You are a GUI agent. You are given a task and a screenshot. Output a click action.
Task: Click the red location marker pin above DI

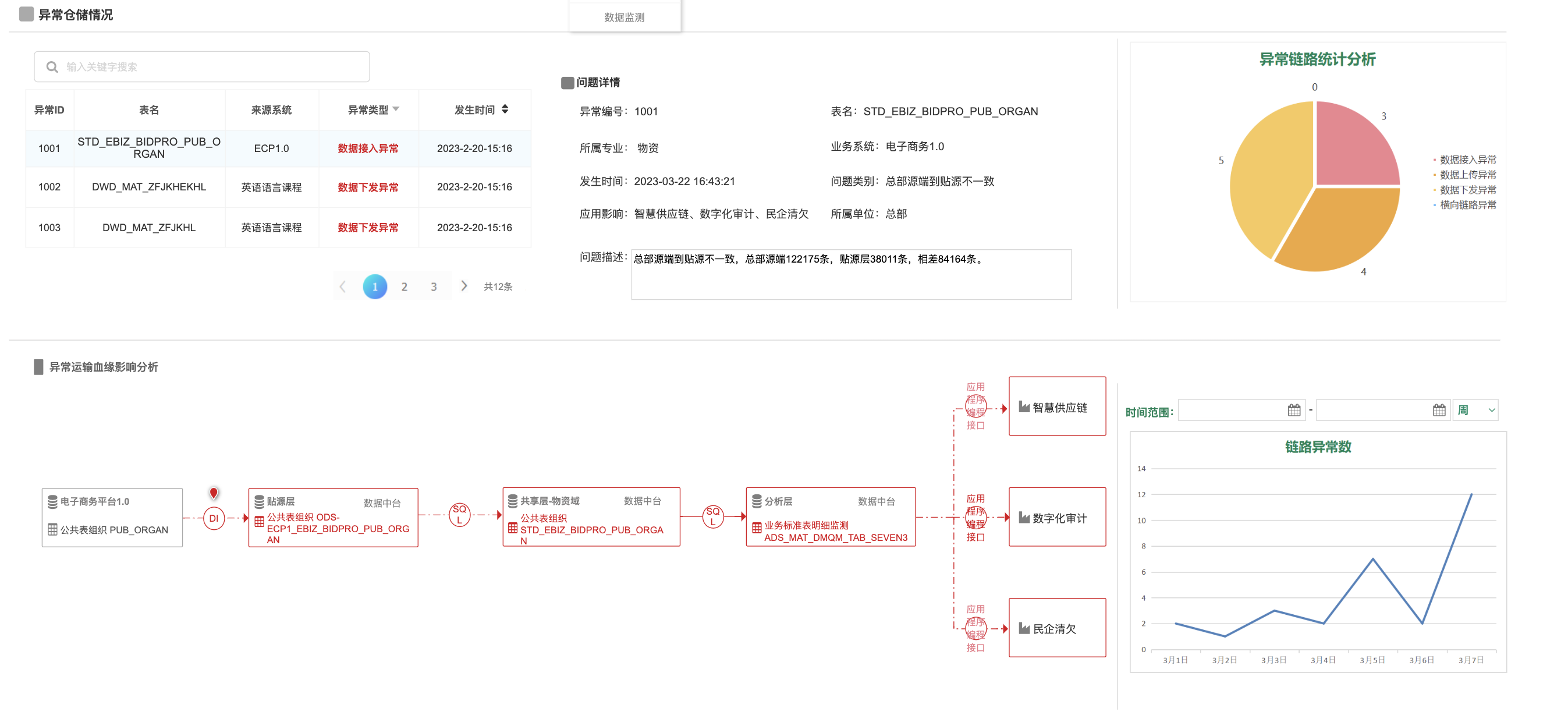point(214,493)
